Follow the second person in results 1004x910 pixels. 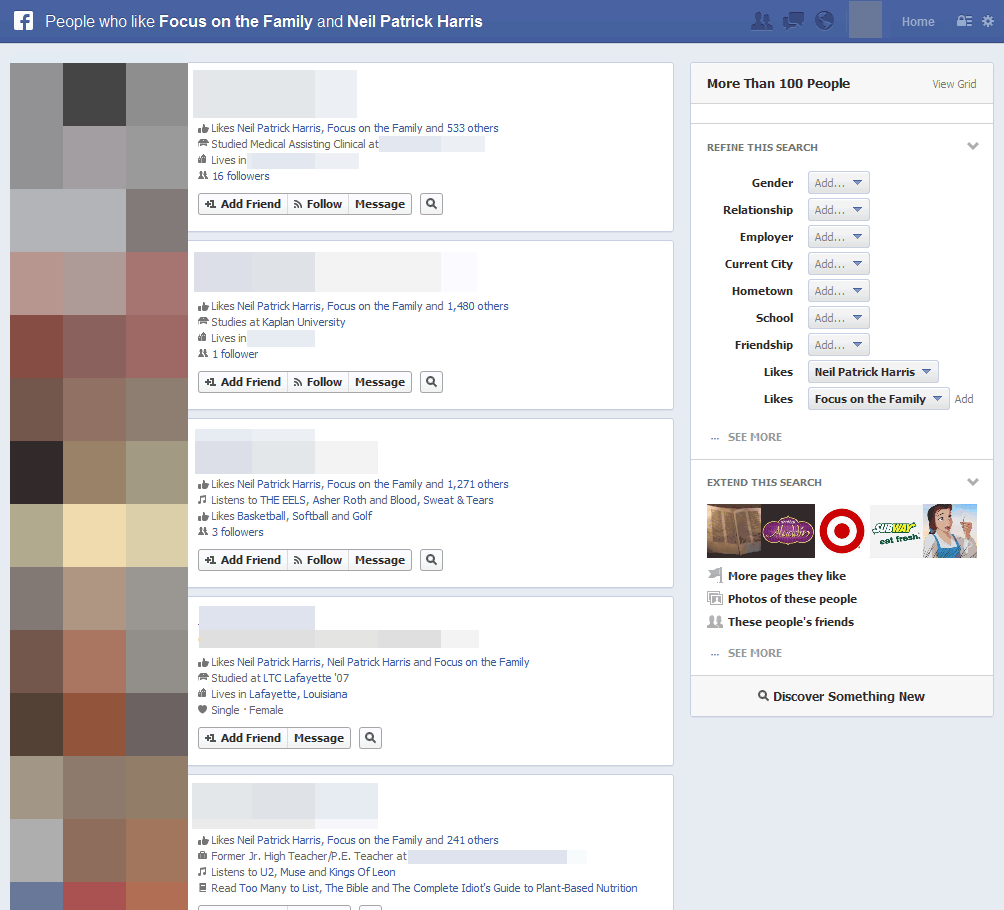click(x=318, y=382)
